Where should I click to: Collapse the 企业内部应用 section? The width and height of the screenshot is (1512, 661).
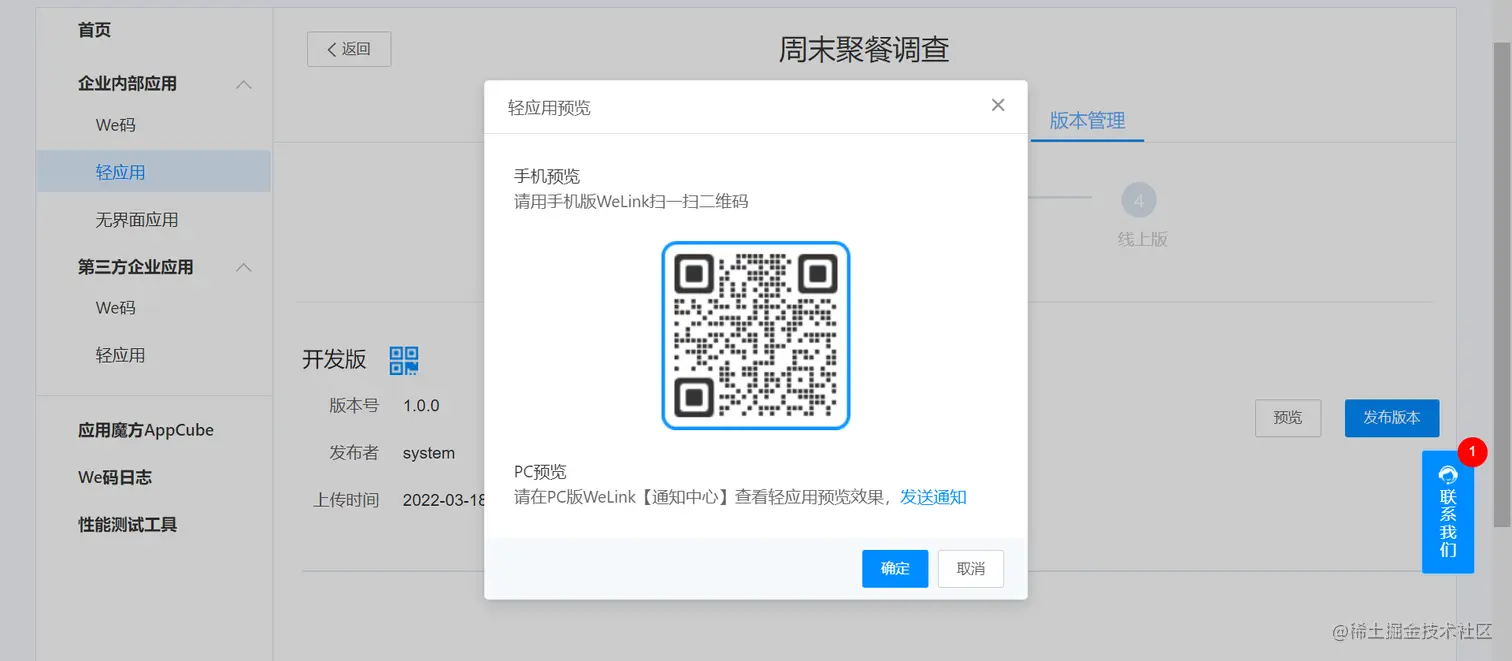point(243,84)
